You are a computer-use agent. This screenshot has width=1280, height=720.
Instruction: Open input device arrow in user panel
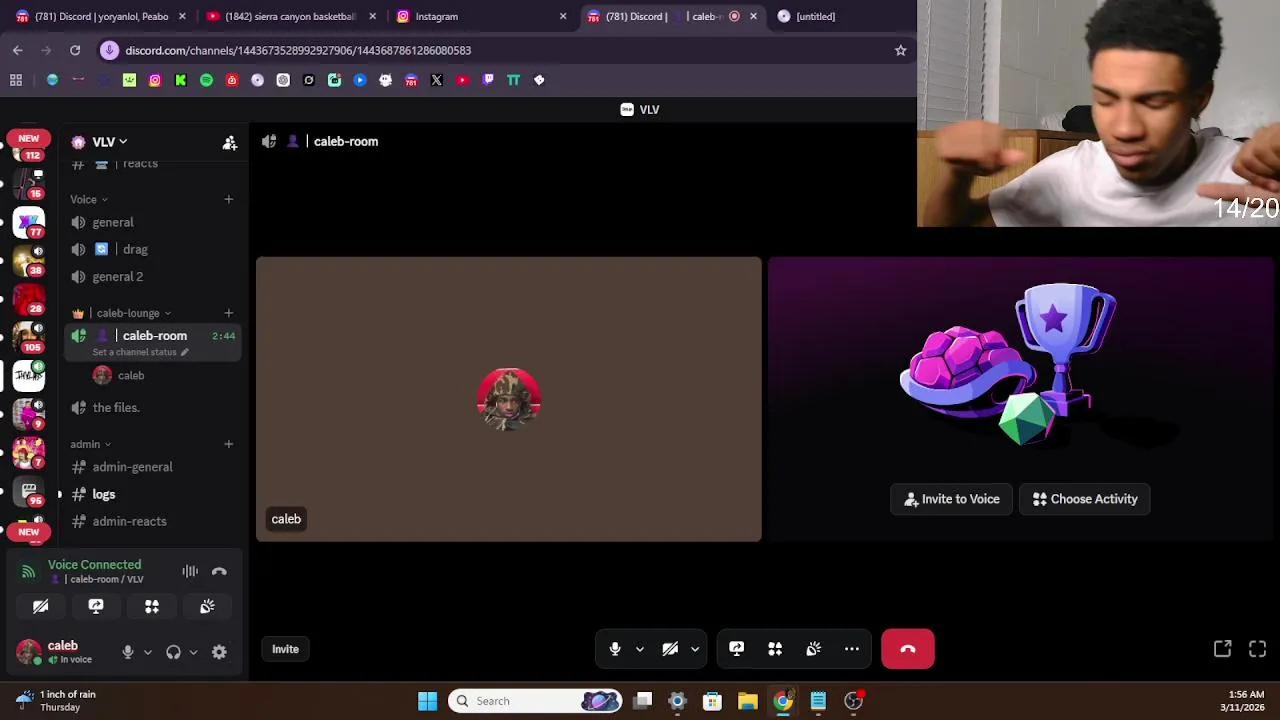147,652
